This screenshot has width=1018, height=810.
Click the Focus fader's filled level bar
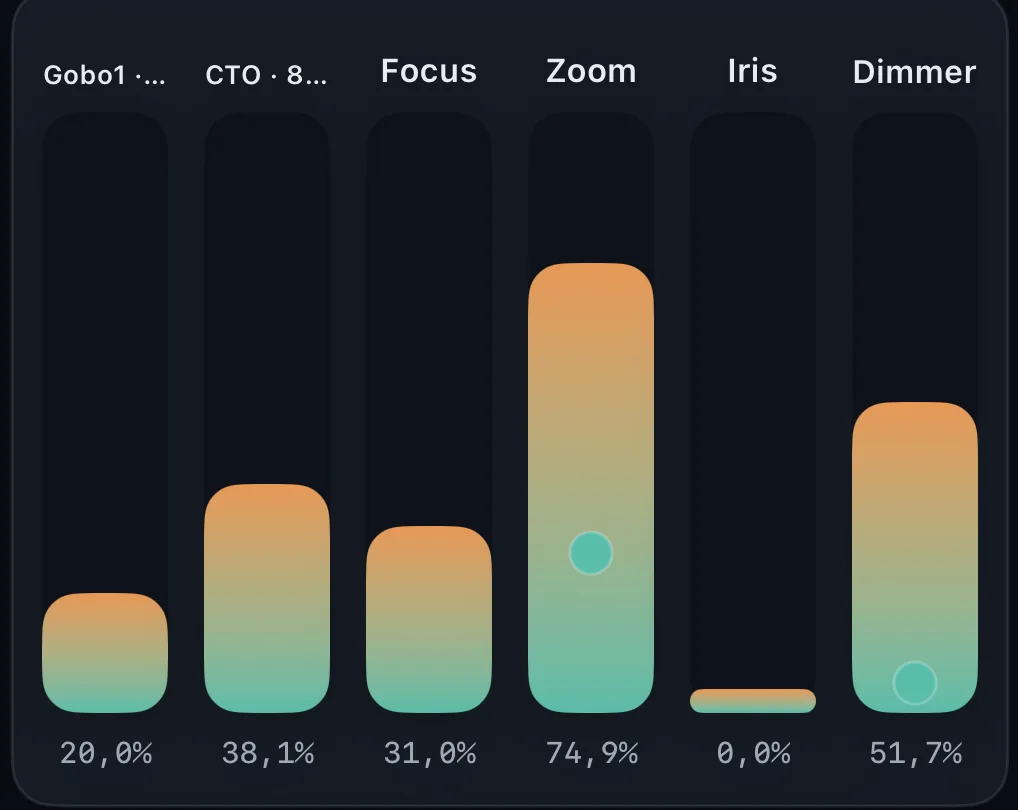pyautogui.click(x=429, y=618)
